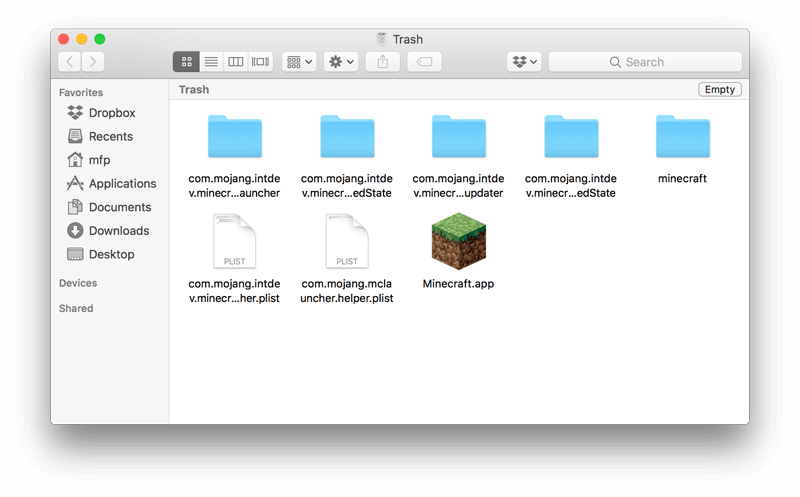Click the Dropbox sidebar icon
The image size is (800, 497).
tap(75, 112)
